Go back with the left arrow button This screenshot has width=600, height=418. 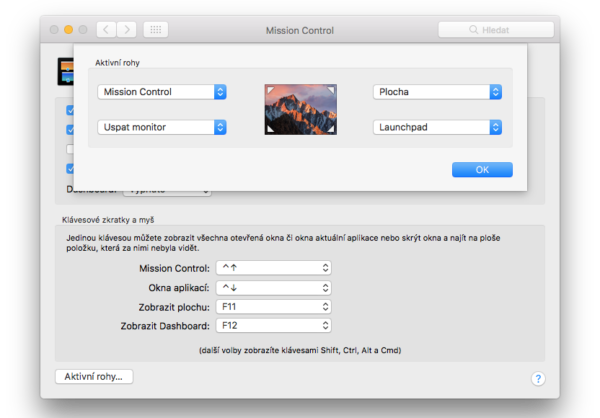(x=108, y=30)
